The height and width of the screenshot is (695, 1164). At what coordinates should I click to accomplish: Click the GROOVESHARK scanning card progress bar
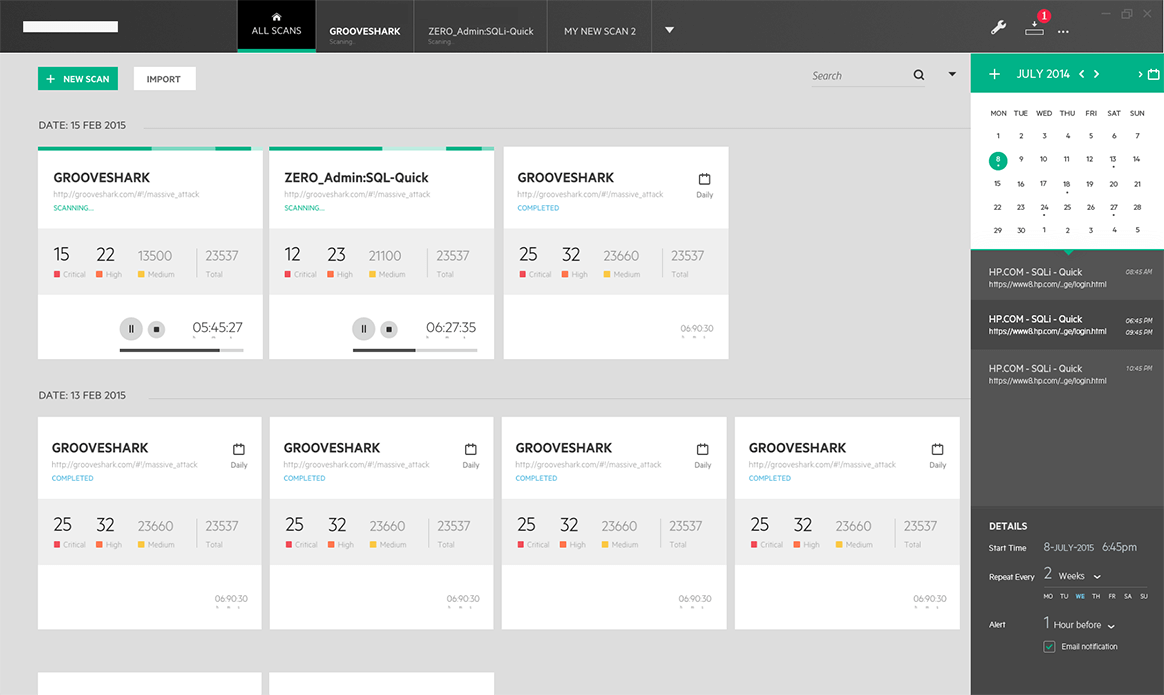[x=181, y=350]
